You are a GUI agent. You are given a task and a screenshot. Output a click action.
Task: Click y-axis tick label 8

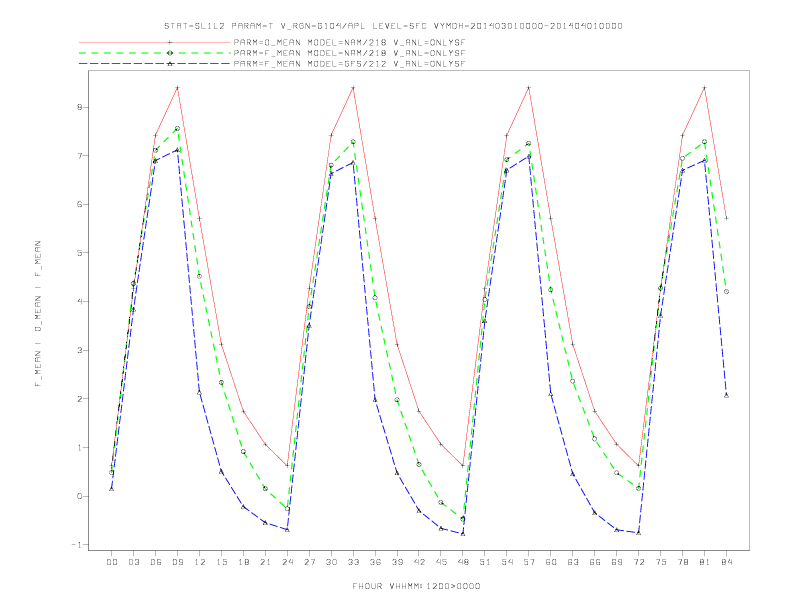pos(80,107)
